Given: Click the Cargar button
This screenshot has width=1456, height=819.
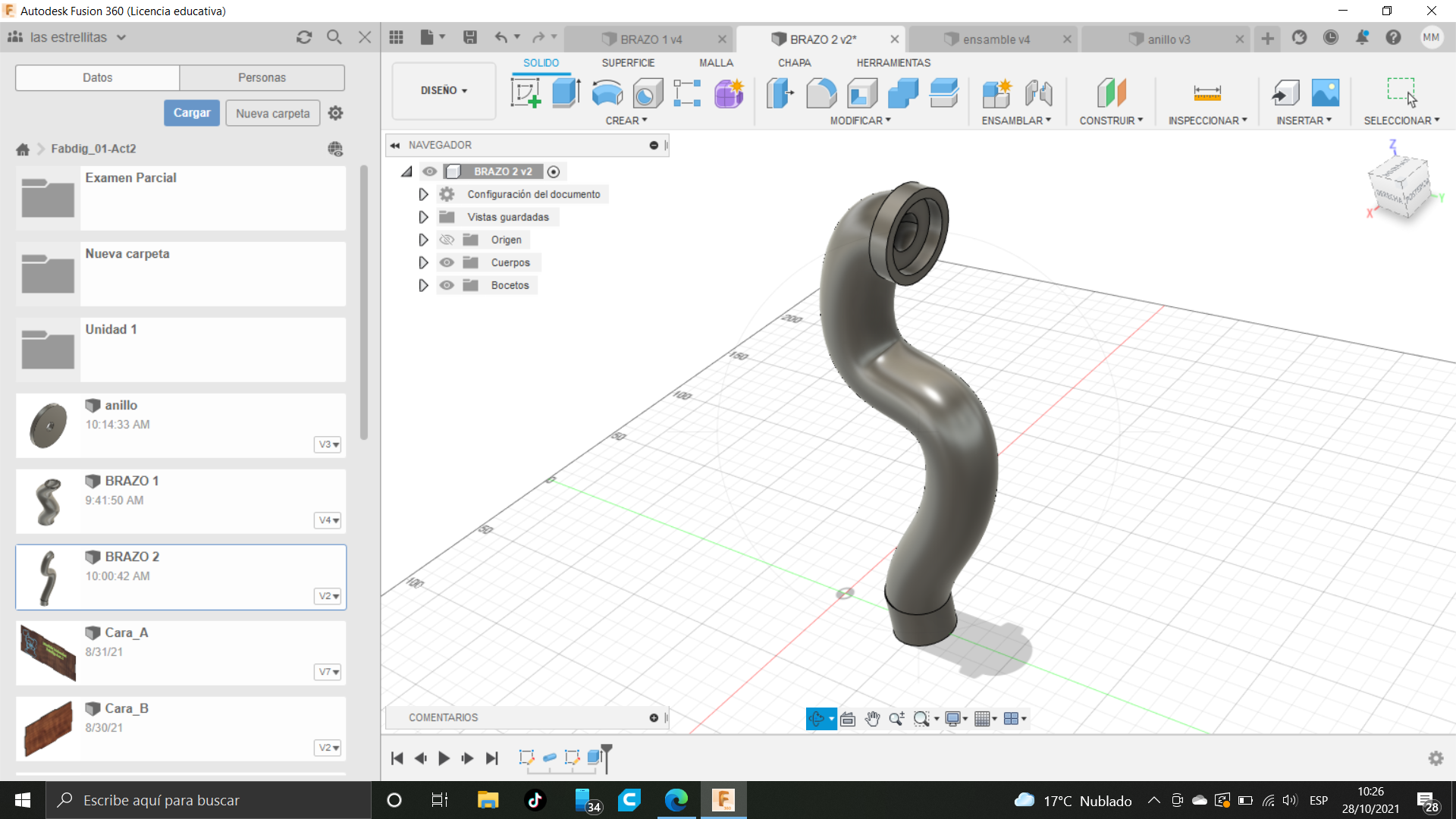Looking at the screenshot, I should [192, 113].
